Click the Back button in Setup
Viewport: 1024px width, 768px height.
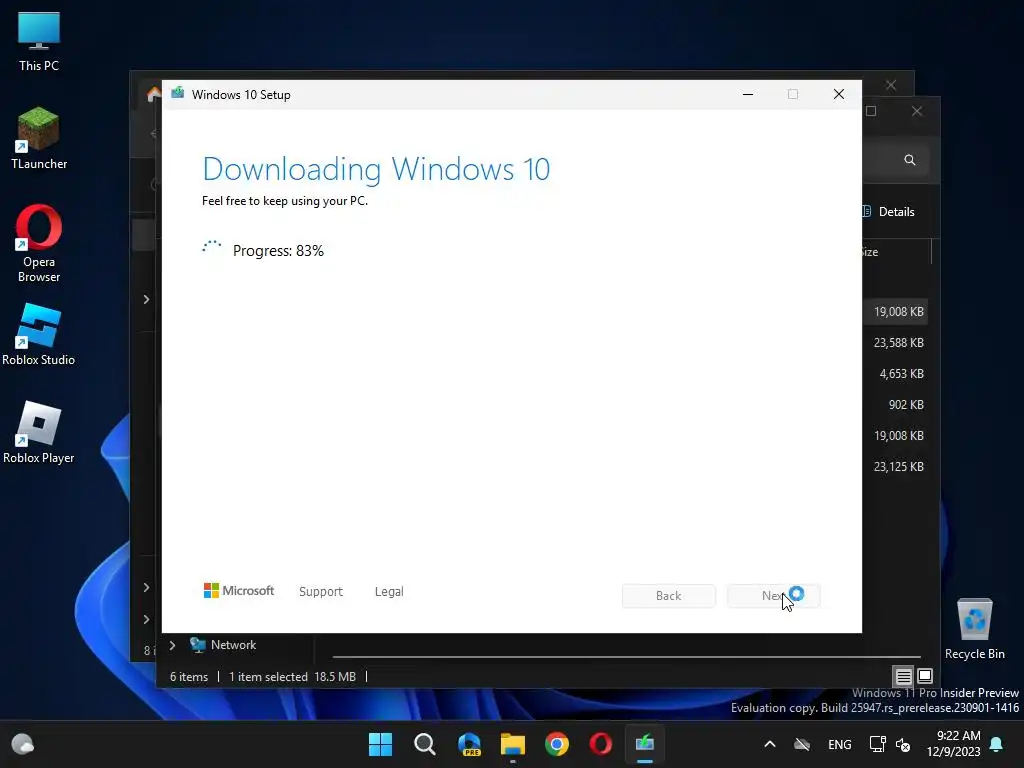point(669,596)
